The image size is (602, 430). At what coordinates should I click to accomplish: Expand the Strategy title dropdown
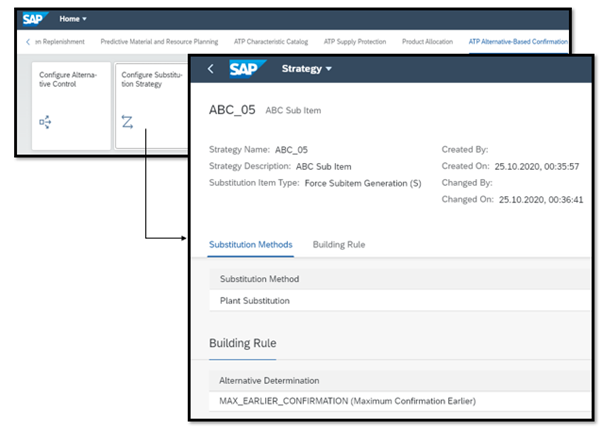tap(305, 69)
